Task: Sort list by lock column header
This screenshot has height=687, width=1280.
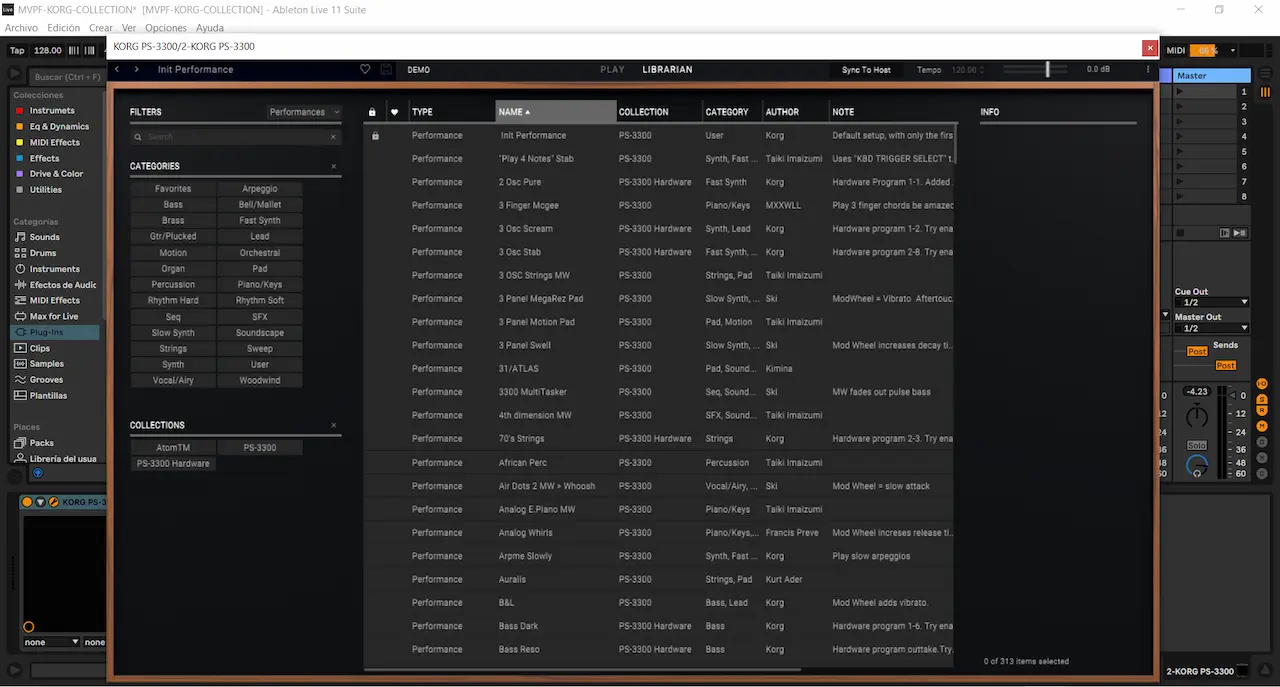Action: (372, 112)
